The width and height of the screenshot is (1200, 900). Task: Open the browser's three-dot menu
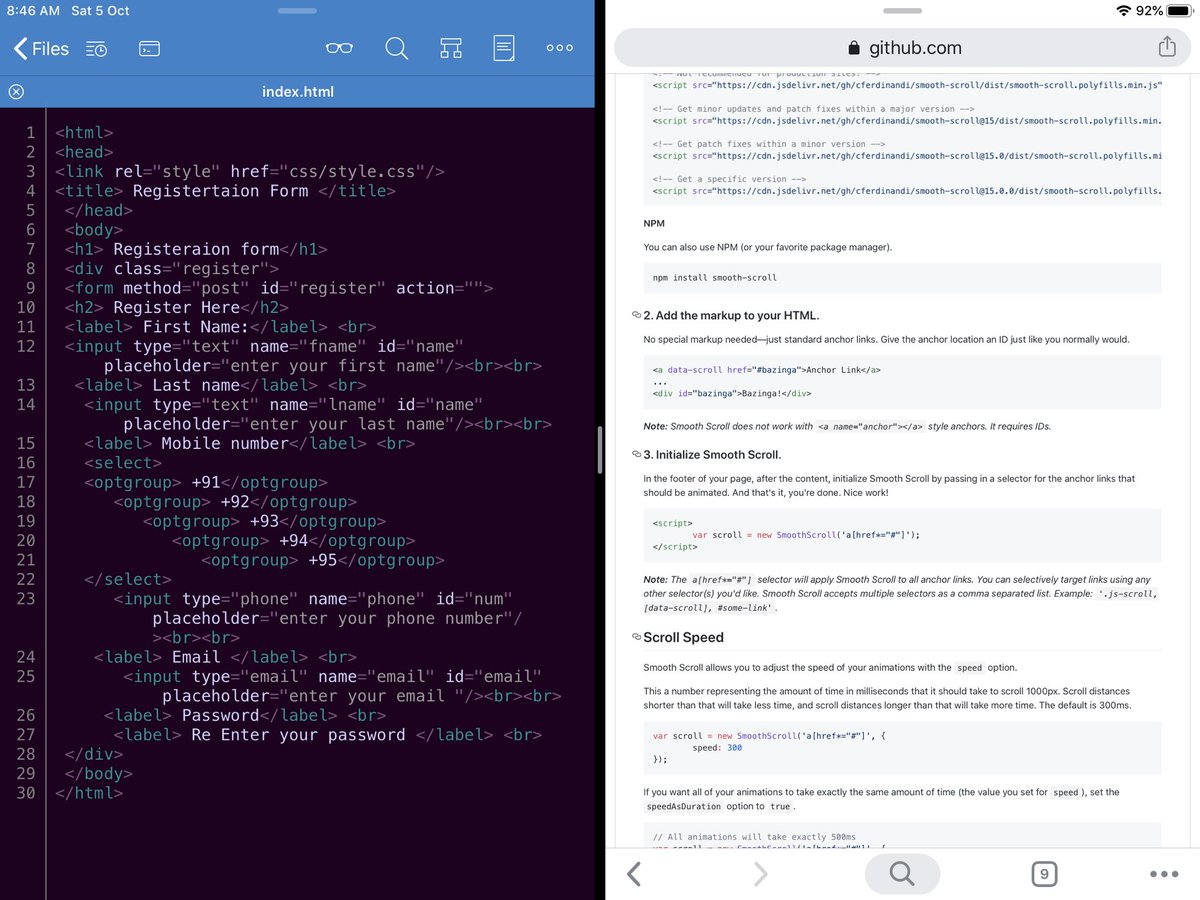1165,874
